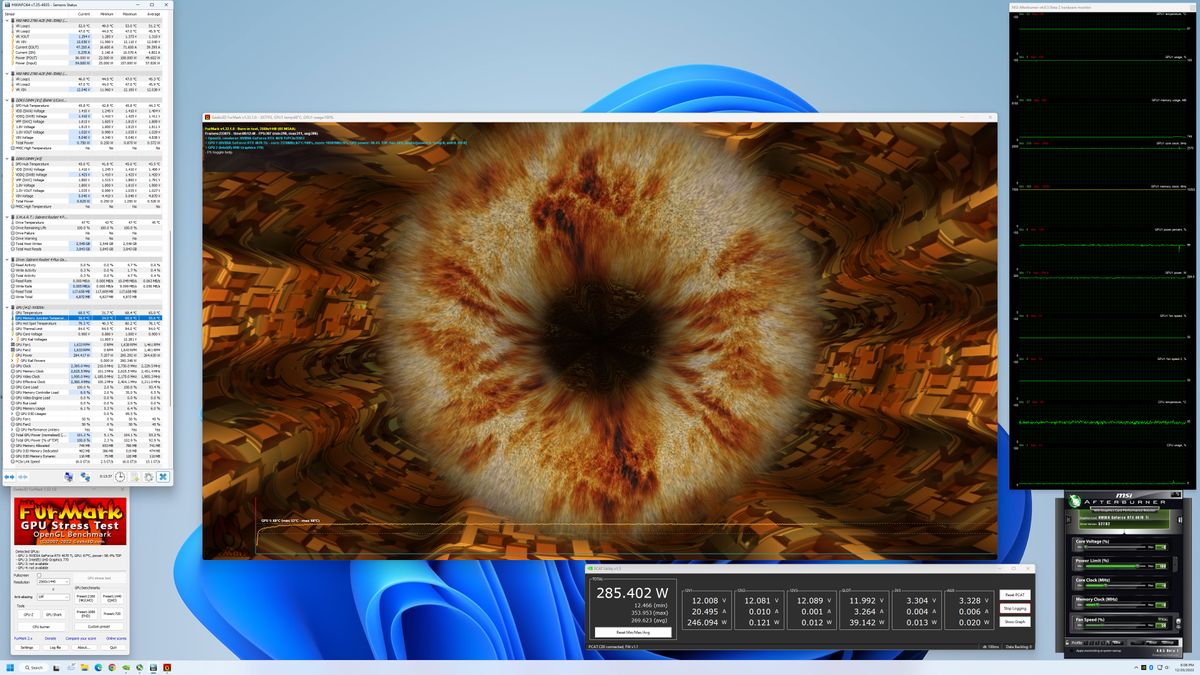Collapse the GPU NVIDIA sensor group in HWiNFO
The width and height of the screenshot is (1200, 675).
coord(7,305)
